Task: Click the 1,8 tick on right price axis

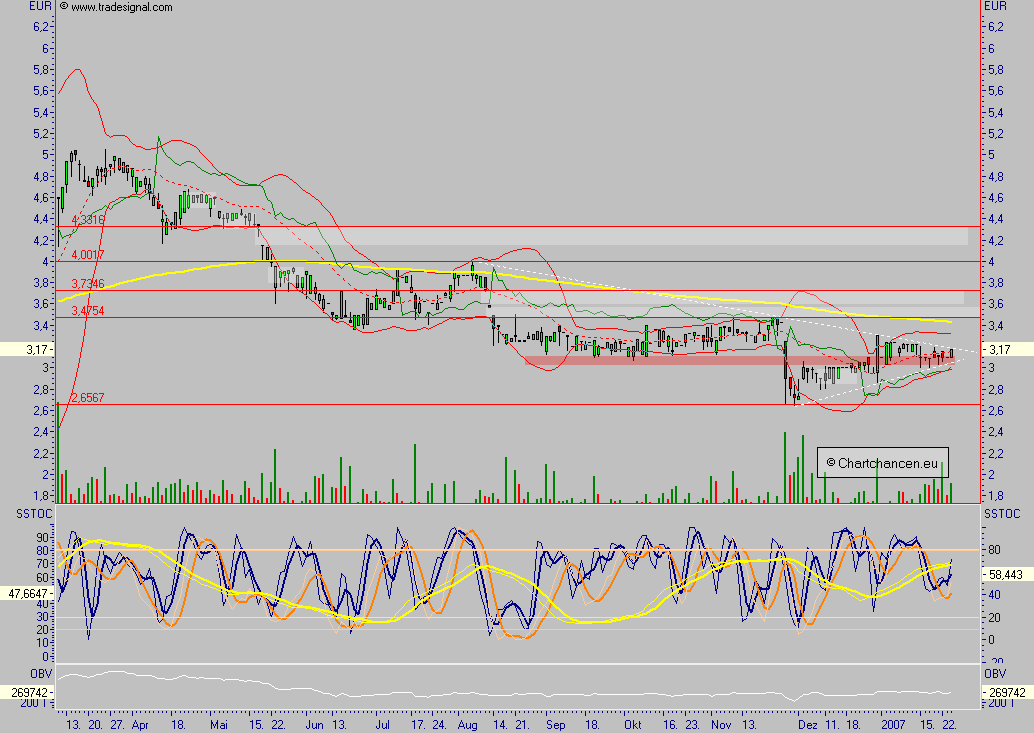Action: (996, 496)
